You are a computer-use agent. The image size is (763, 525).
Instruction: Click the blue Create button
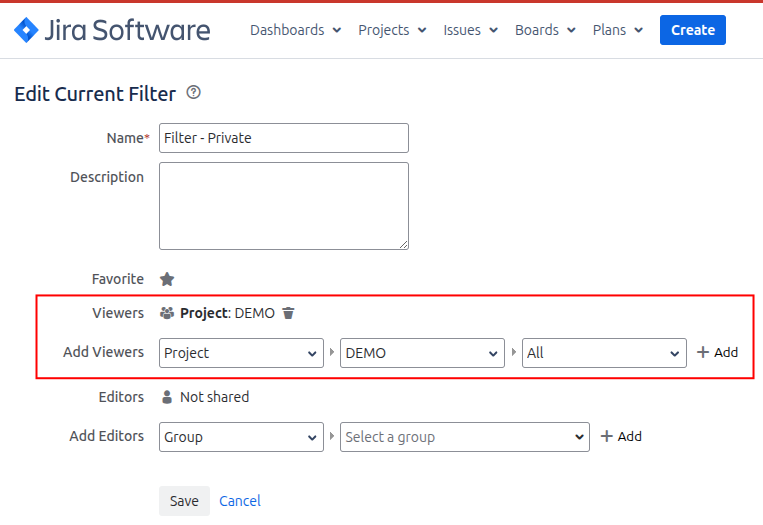(x=692, y=30)
